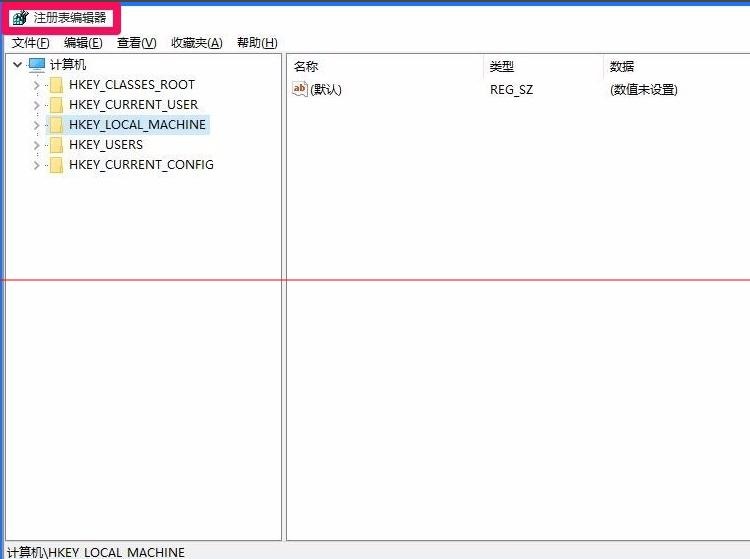Screen dimensions: 750x559
Task: Click the Registry Editor title bar icon
Action: click(x=21, y=18)
